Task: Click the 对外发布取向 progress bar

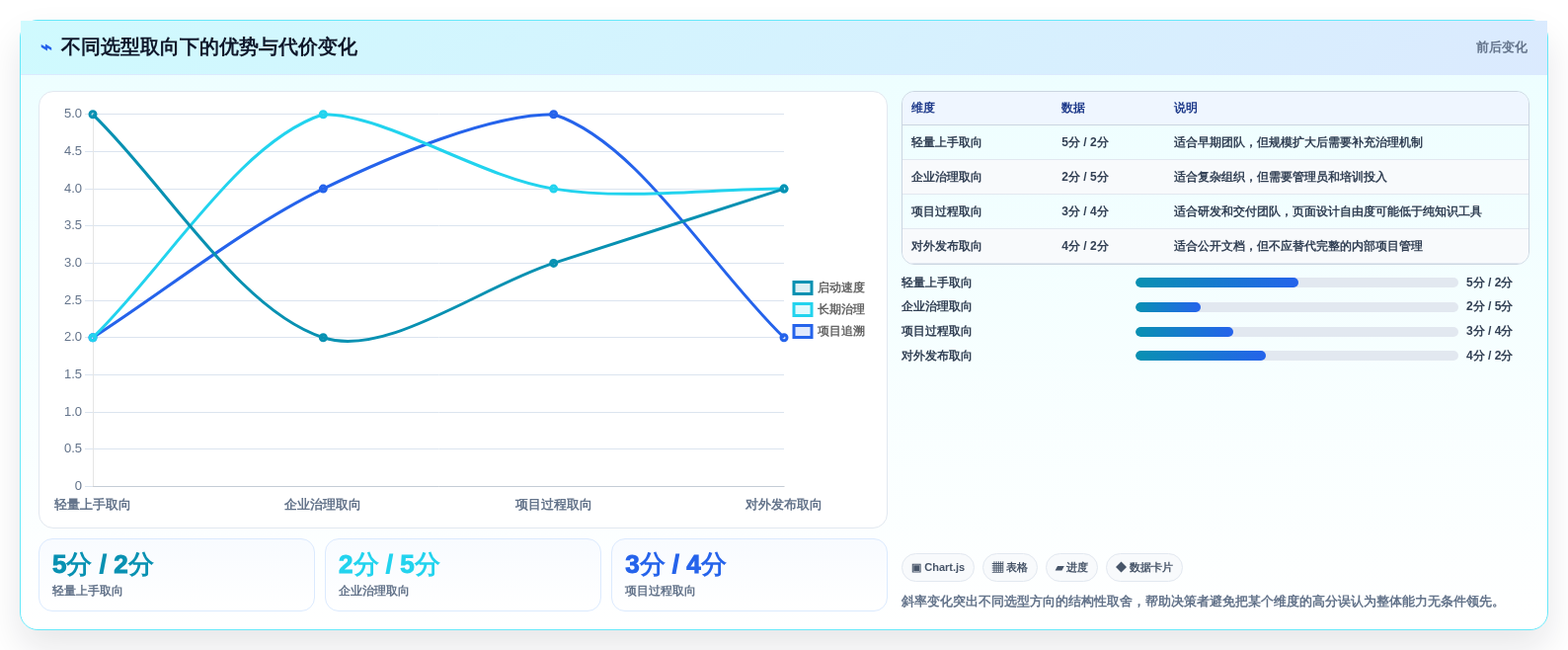Action: [1296, 356]
